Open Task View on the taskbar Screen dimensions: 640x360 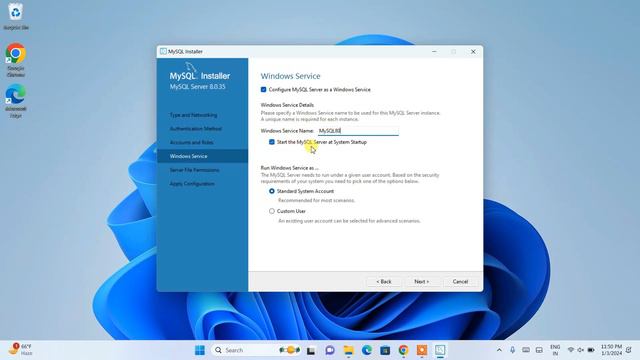311,350
